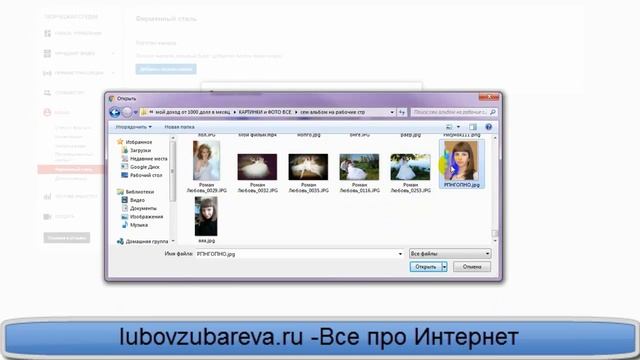Open recent locations arrow beside Forward button

point(136,112)
